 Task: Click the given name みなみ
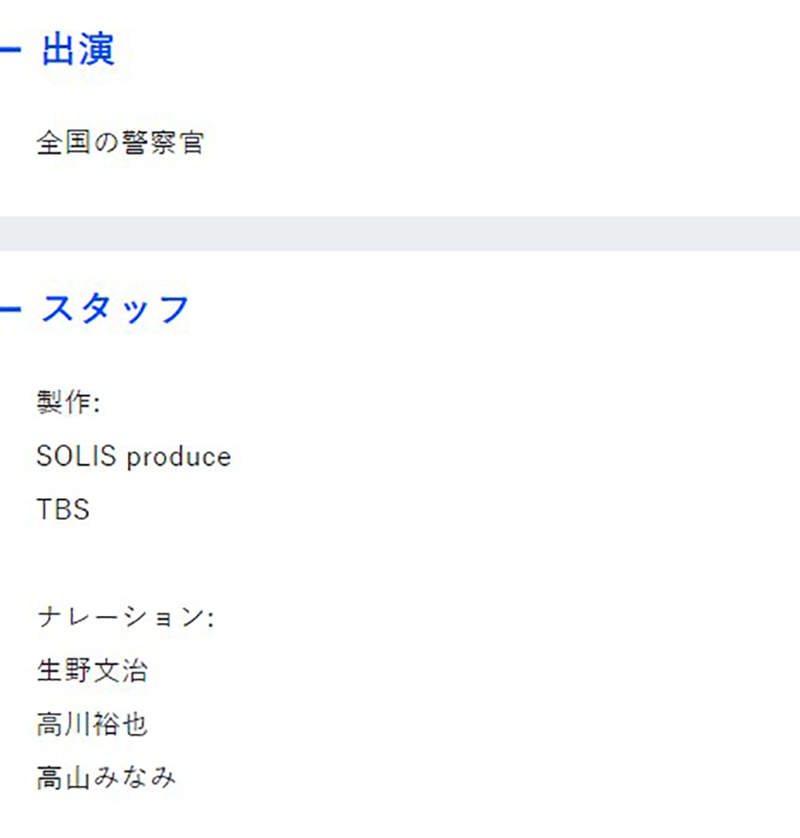coord(134,777)
